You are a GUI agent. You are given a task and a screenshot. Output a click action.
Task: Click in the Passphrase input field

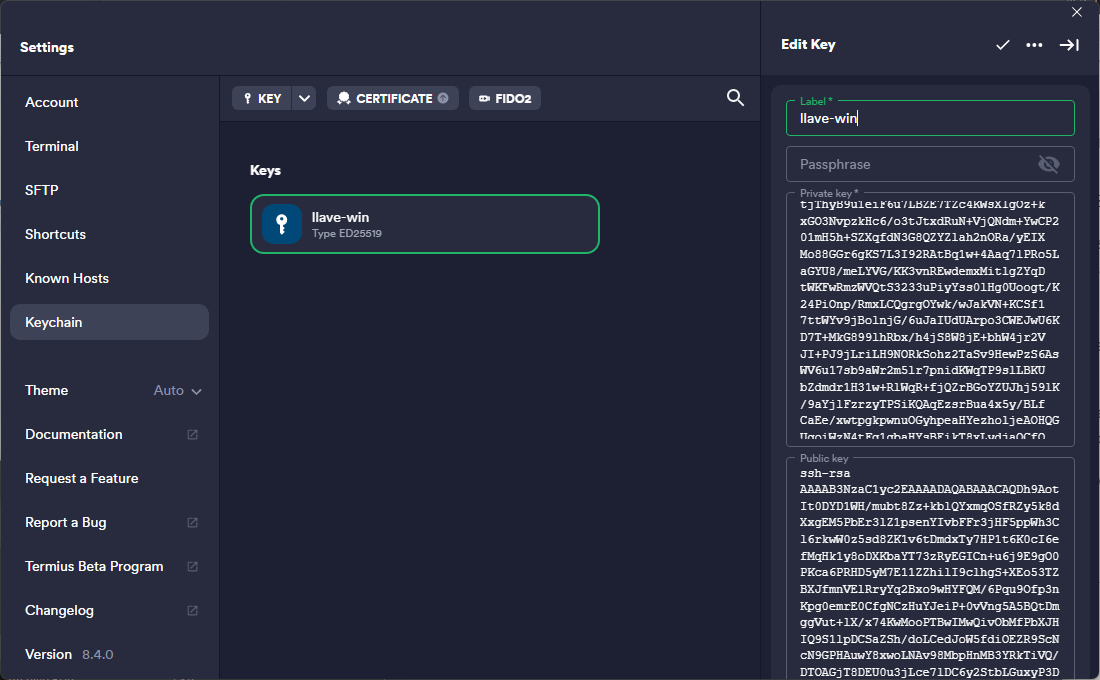click(910, 164)
